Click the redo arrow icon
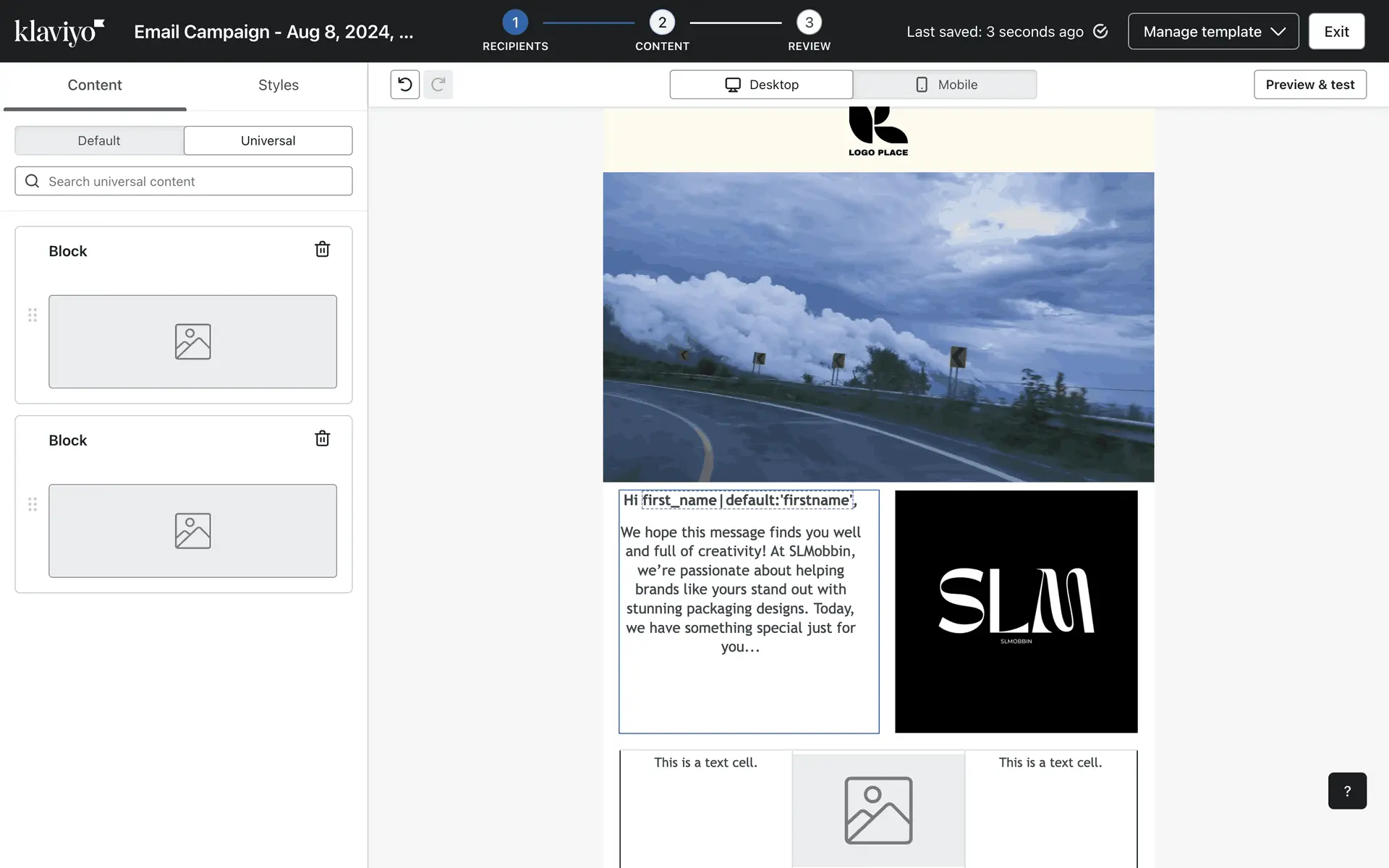1389x868 pixels. coord(438,85)
